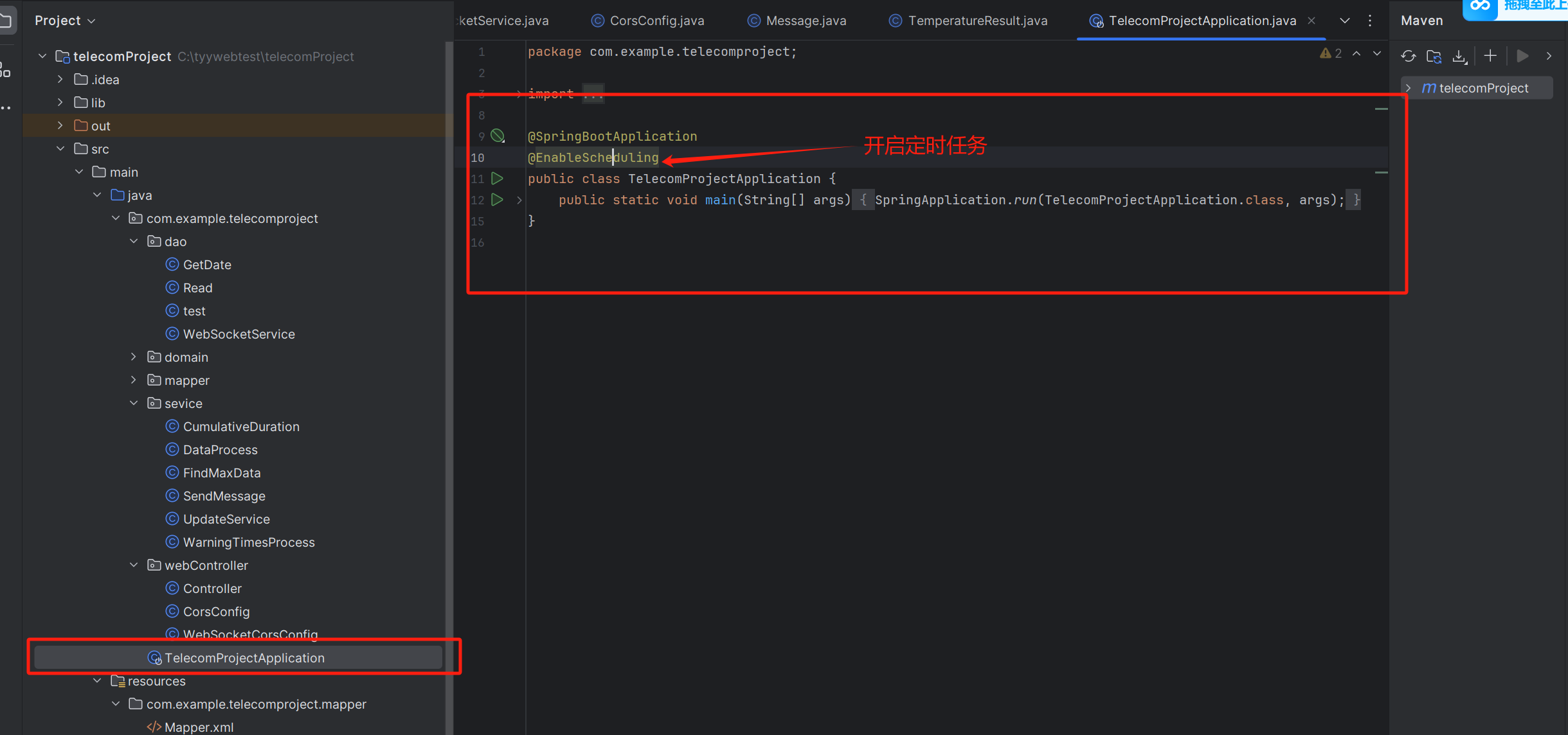The width and height of the screenshot is (1568, 735).
Task: Click the tool windows grid icon in left sidebar
Action: pos(8,71)
